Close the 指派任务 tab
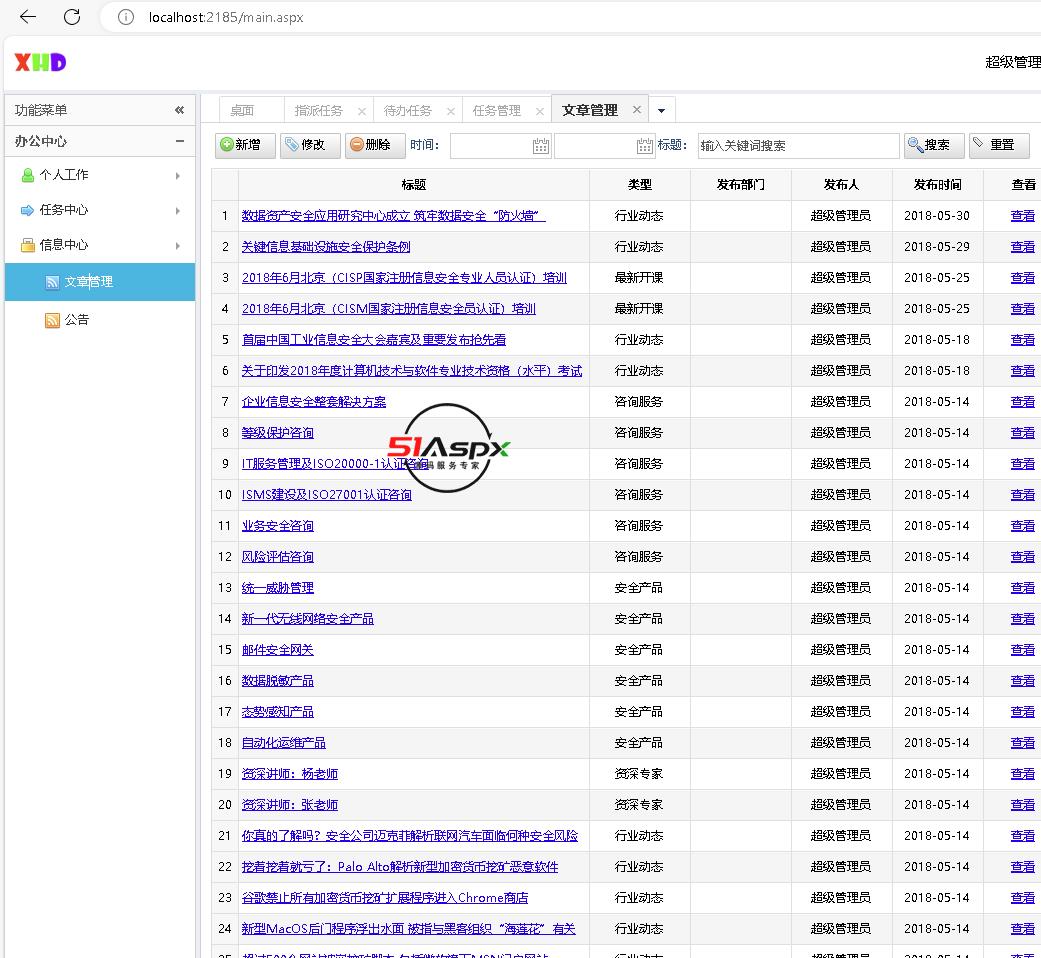Viewport: 1041px width, 958px height. click(x=362, y=111)
